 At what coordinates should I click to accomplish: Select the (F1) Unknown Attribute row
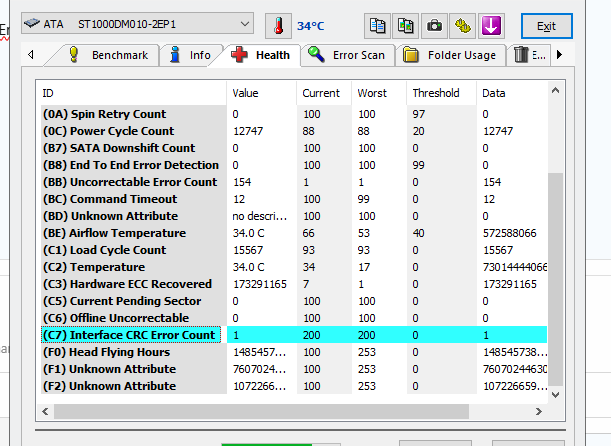294,369
